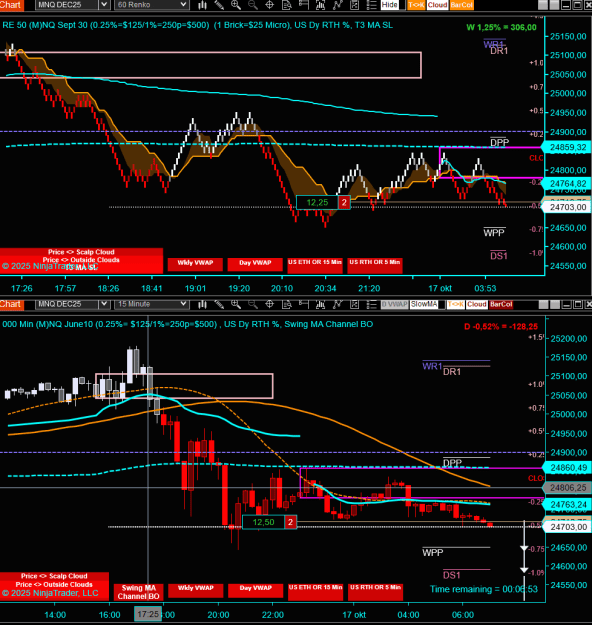Click MNQ DEC25 instrument field in the 15 Minute chart
The image size is (592, 625).
[67, 305]
